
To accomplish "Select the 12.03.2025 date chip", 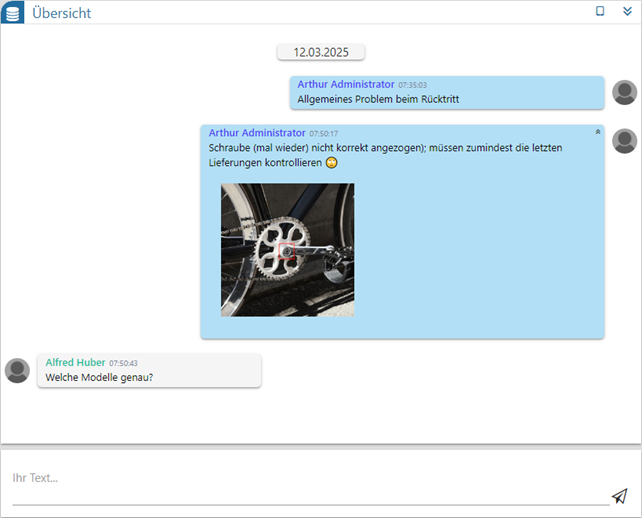I will (x=320, y=52).
